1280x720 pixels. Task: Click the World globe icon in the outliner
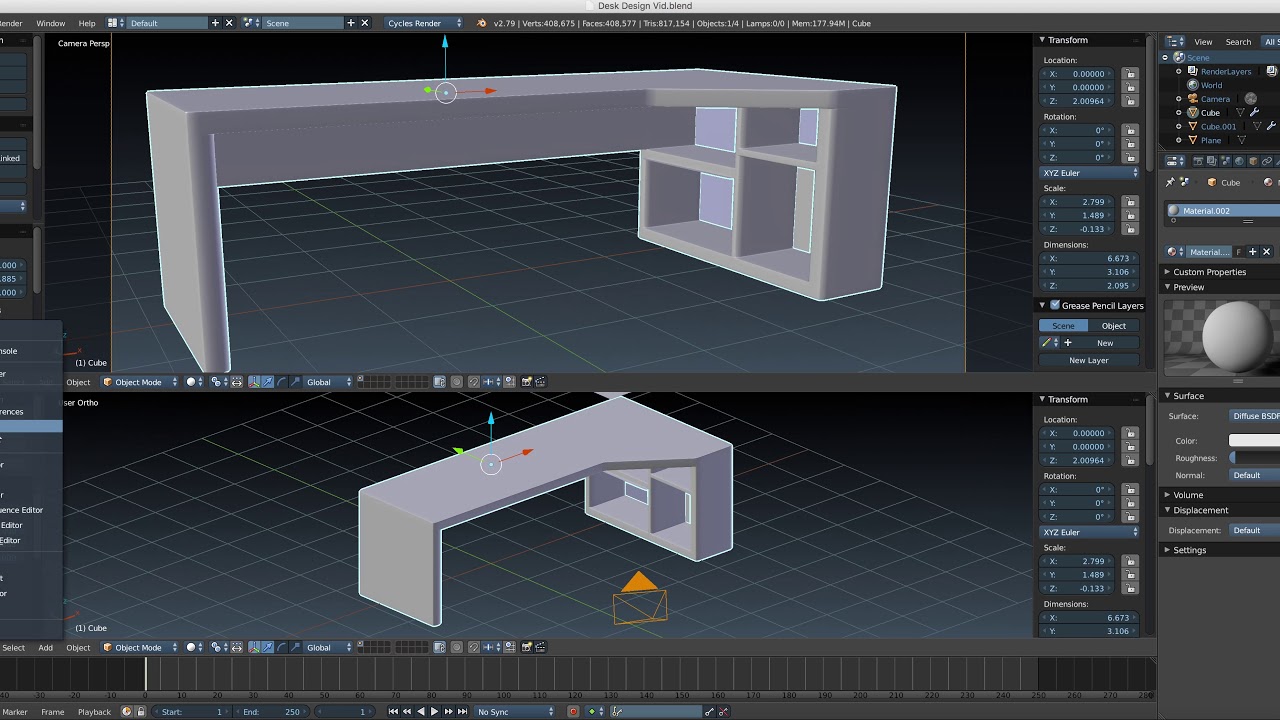point(1192,85)
